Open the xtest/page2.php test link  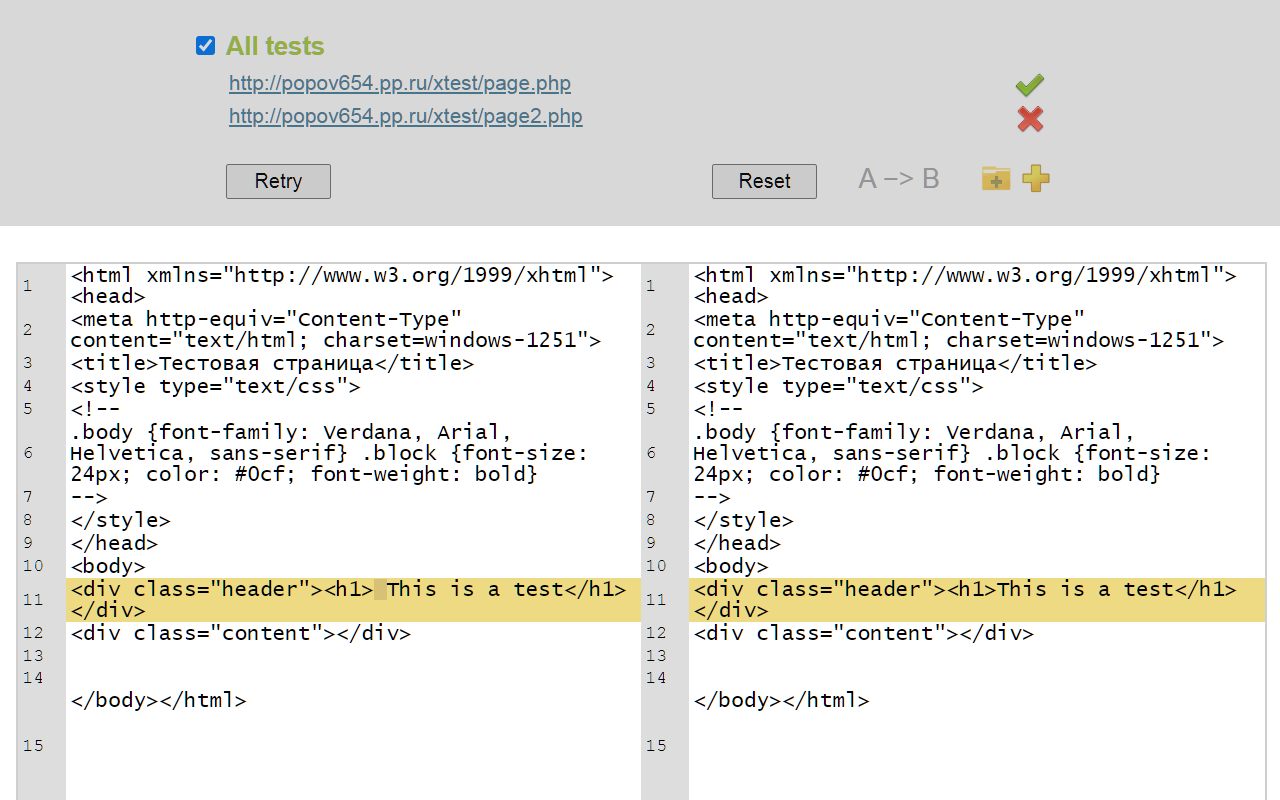405,116
